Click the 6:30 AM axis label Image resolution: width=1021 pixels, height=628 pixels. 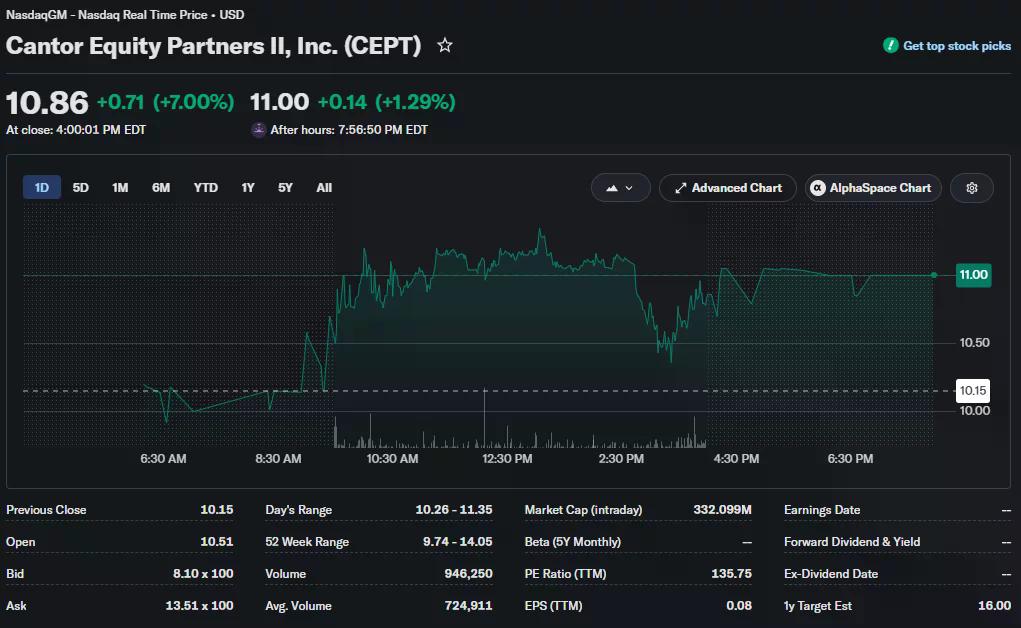(163, 459)
